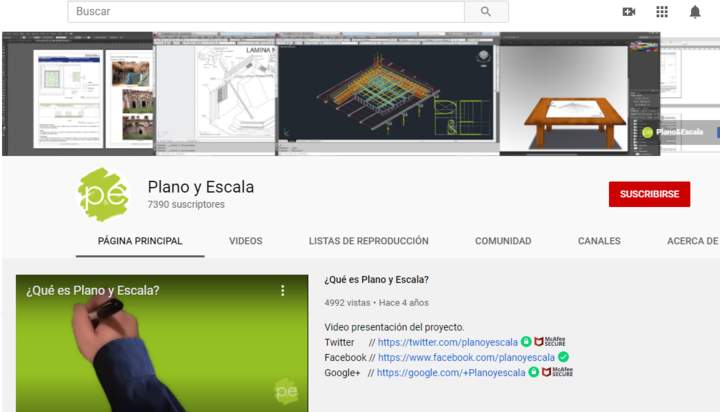Image resolution: width=720 pixels, height=412 pixels.
Task: Open the create video camera icon
Action: [629, 12]
